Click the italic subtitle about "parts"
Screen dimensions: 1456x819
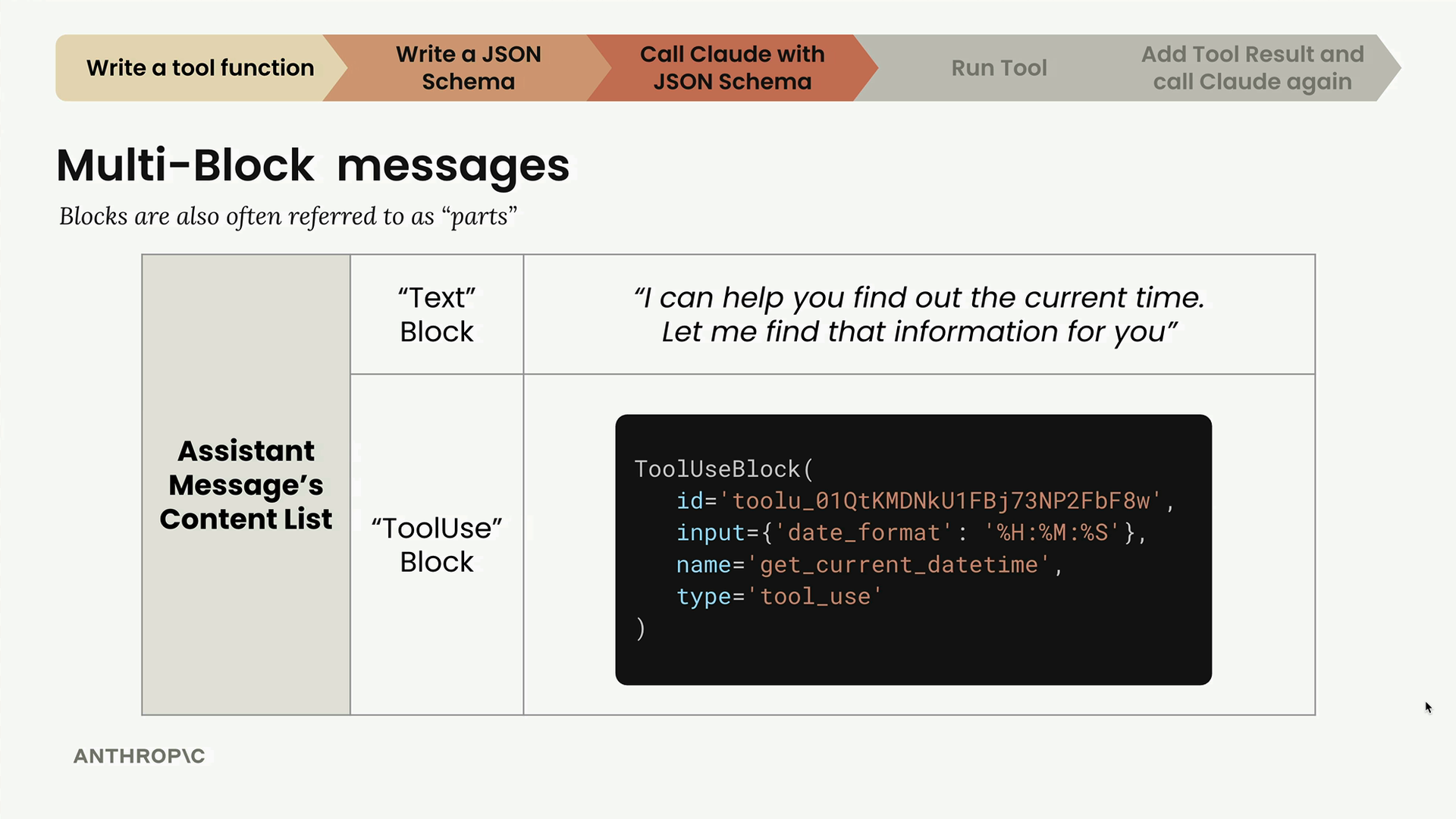point(287,217)
